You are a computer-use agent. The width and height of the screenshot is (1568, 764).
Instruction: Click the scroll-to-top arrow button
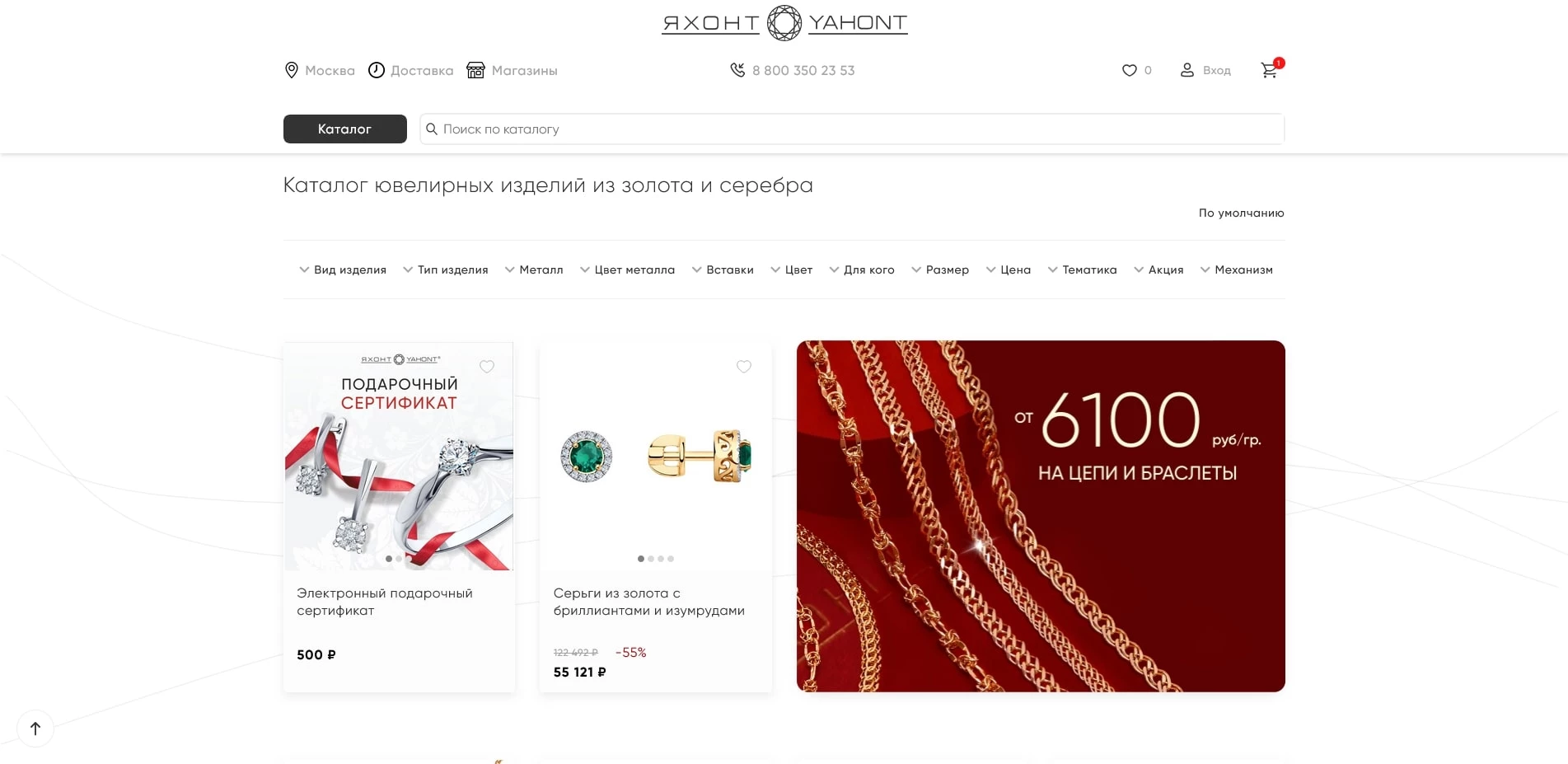(x=35, y=729)
